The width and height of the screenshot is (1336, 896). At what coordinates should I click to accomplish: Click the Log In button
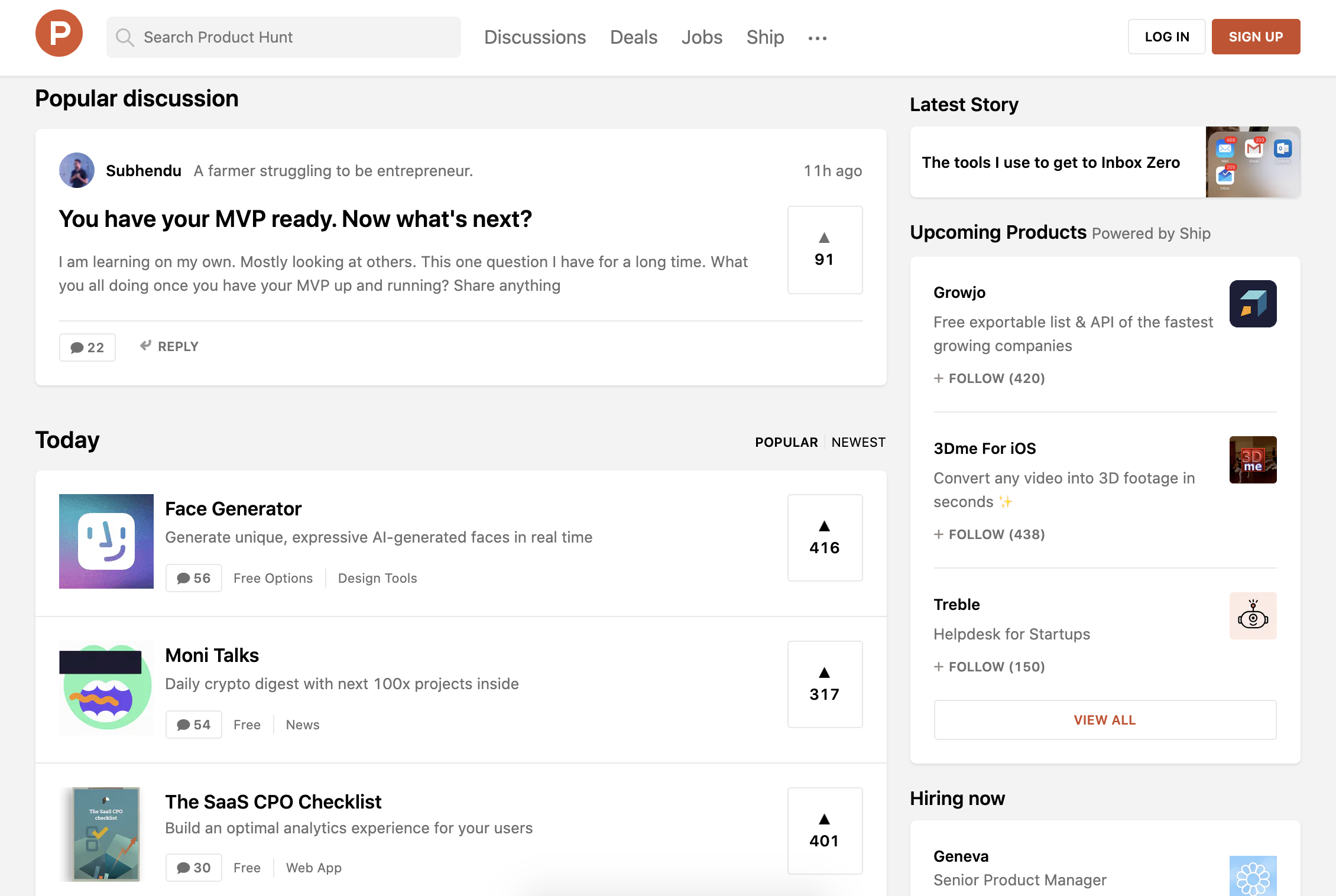[x=1167, y=37]
